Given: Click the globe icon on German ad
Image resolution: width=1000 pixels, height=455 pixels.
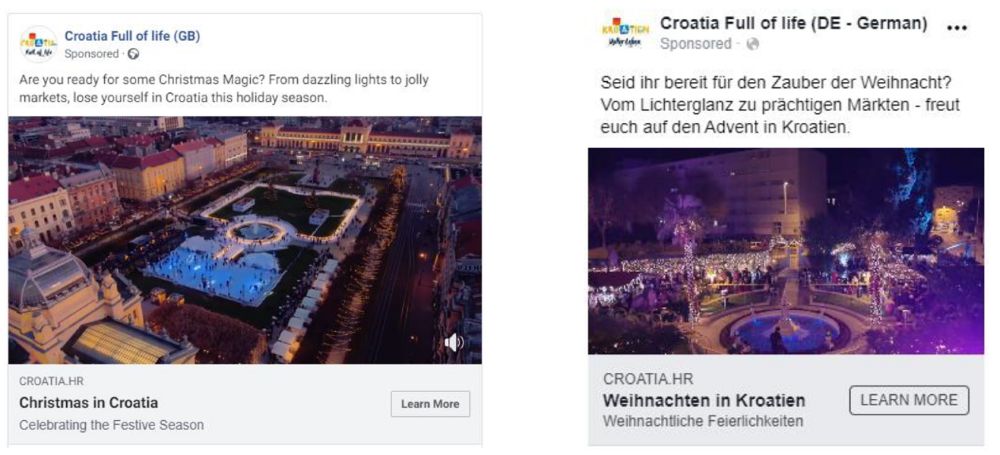Looking at the screenshot, I should click(x=753, y=44).
